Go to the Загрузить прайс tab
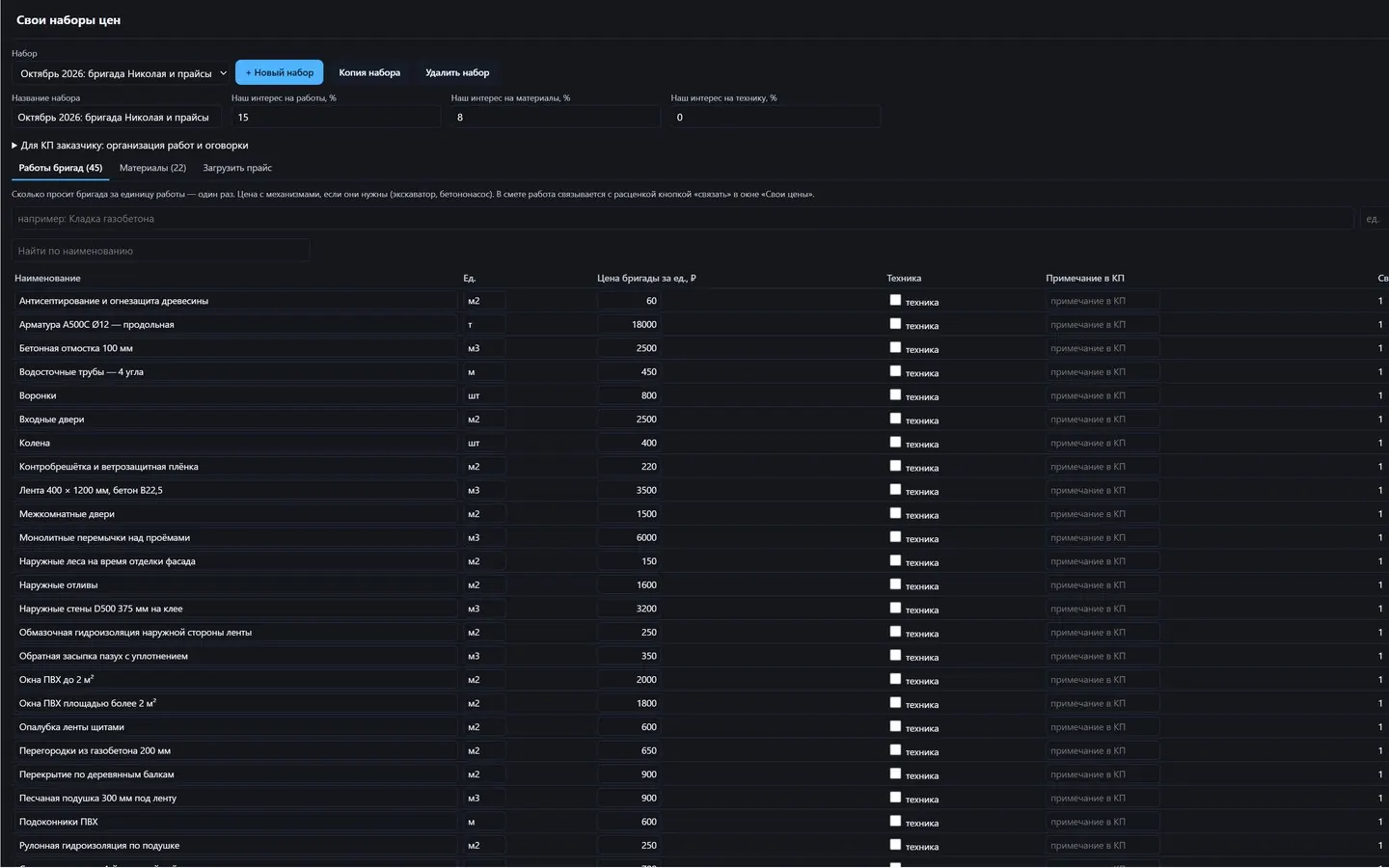Screen dimensions: 1389x868 [x=237, y=168]
